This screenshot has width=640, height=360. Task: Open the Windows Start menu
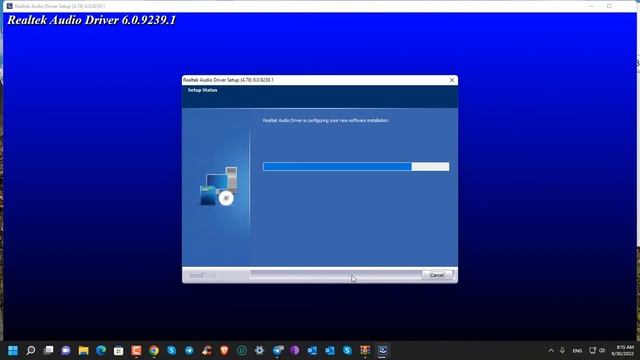(13, 351)
